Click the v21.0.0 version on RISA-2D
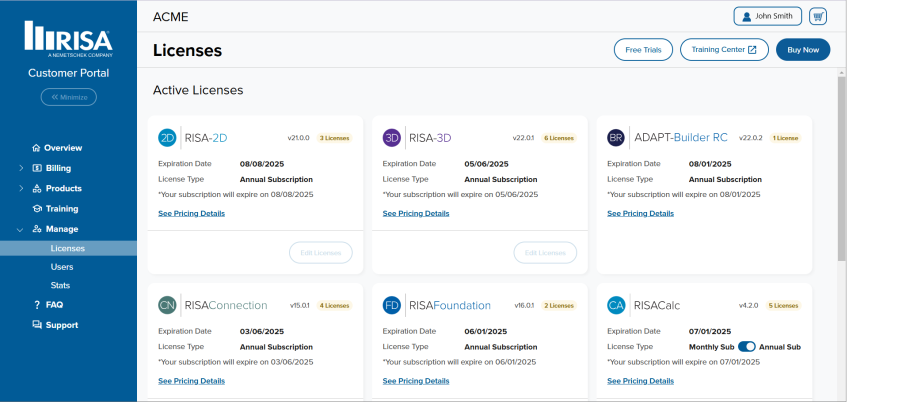This screenshot has width=906, height=402. (x=299, y=138)
